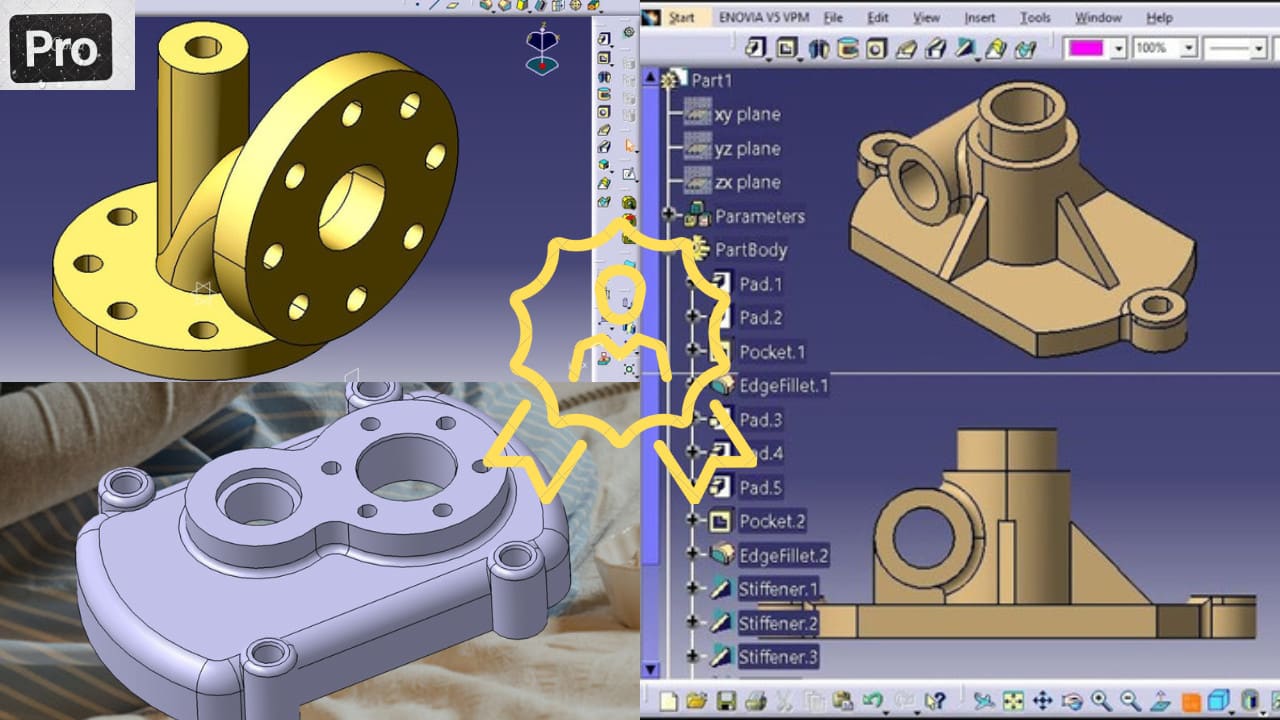Image resolution: width=1280 pixels, height=720 pixels.
Task: Select the EdgeFillet.2 feature
Action: pos(784,555)
